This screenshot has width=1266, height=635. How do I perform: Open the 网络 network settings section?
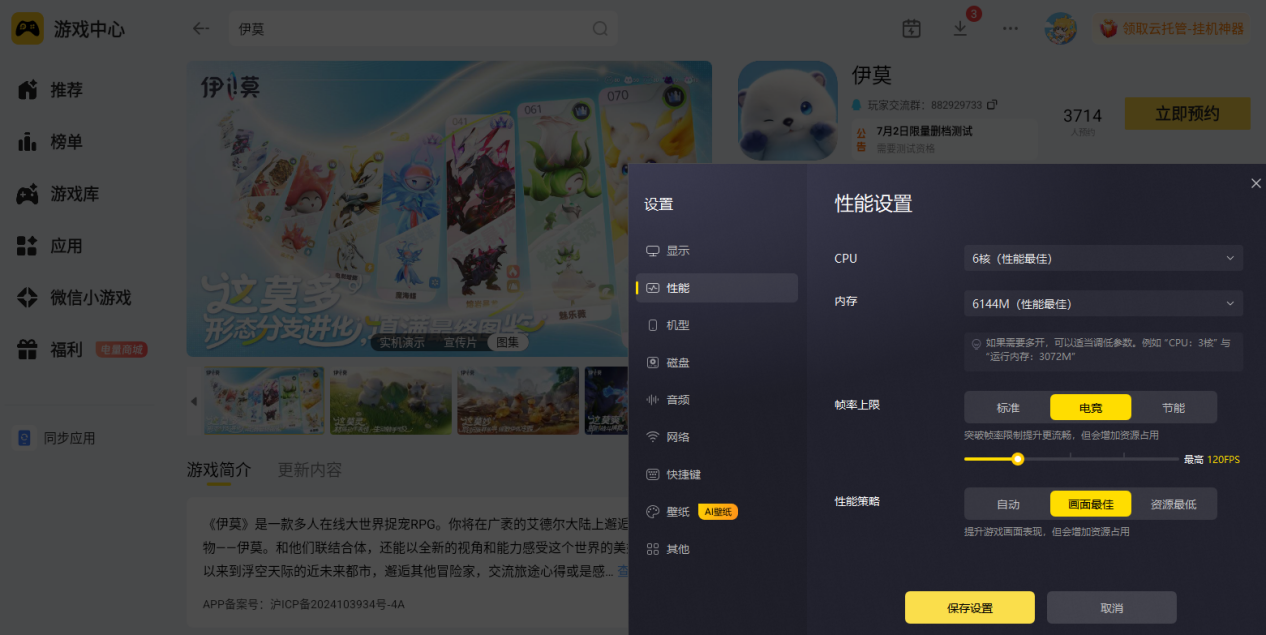[x=717, y=437]
